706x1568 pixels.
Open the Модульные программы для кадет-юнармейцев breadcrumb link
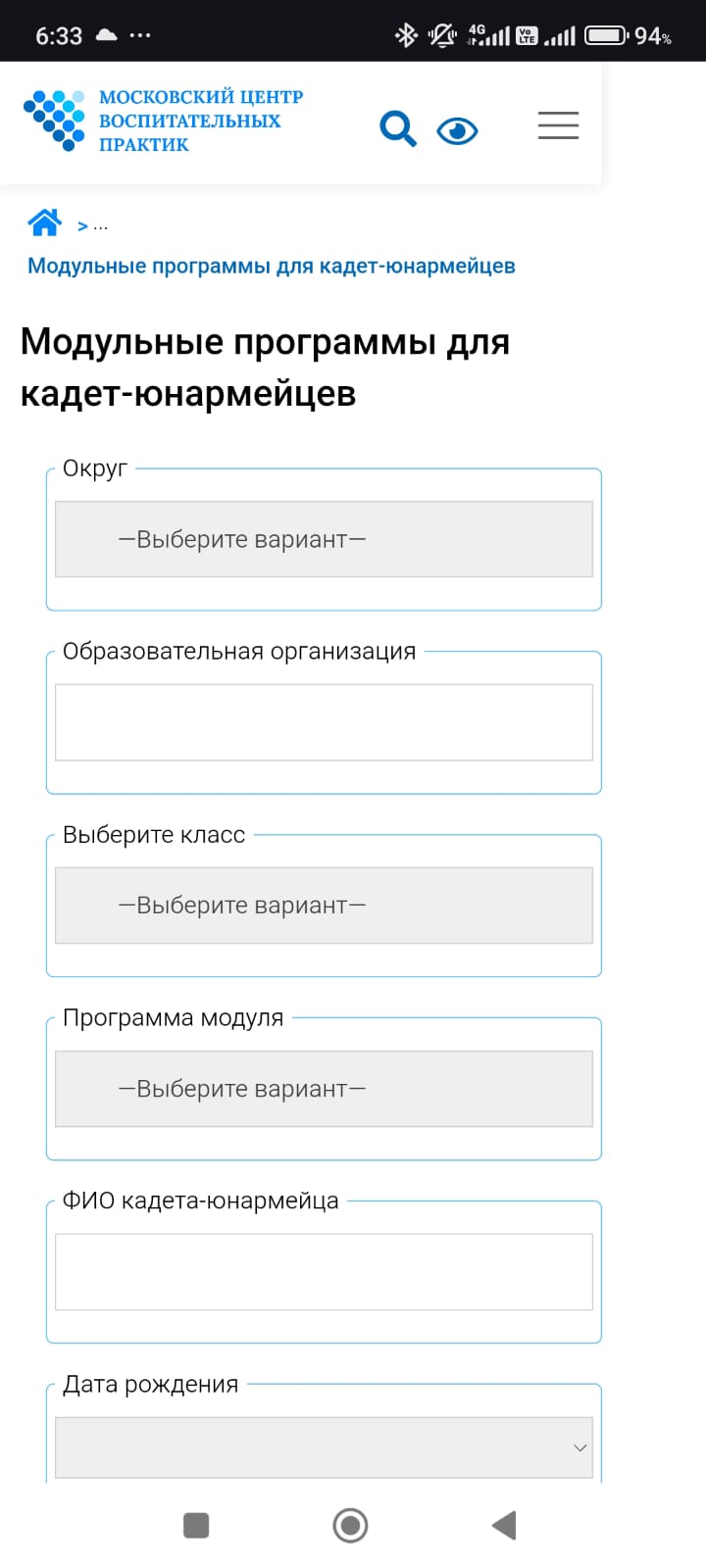pos(271,266)
